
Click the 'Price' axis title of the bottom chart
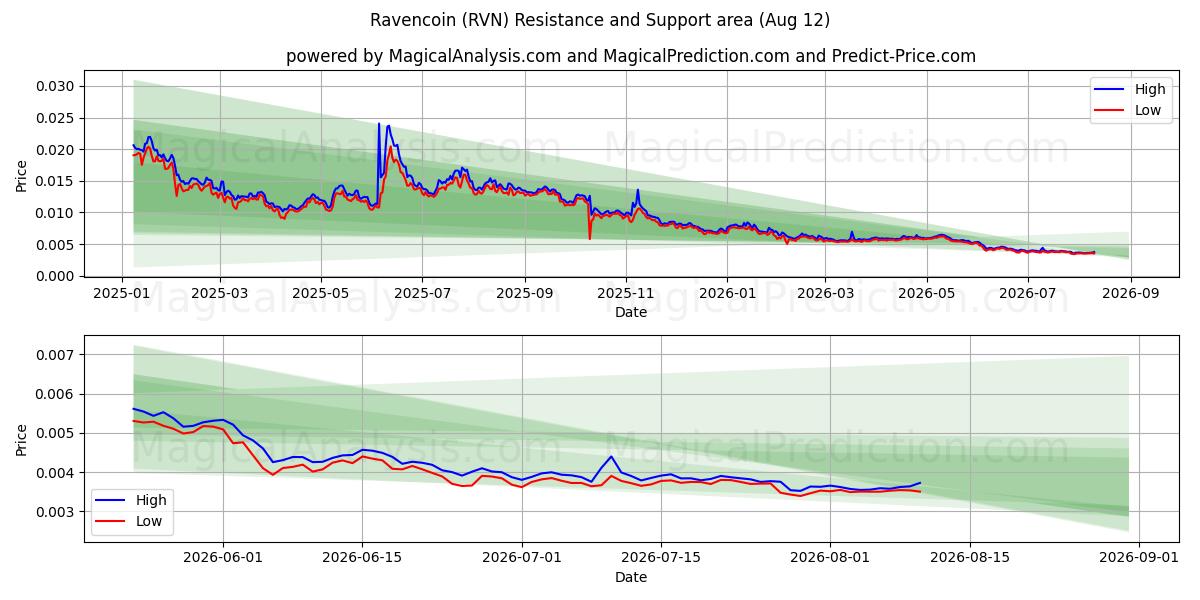[22, 439]
